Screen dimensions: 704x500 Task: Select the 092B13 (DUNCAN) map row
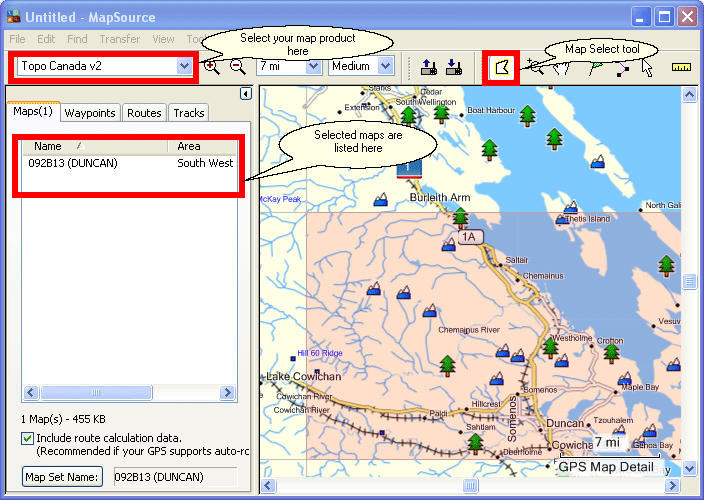click(130, 163)
